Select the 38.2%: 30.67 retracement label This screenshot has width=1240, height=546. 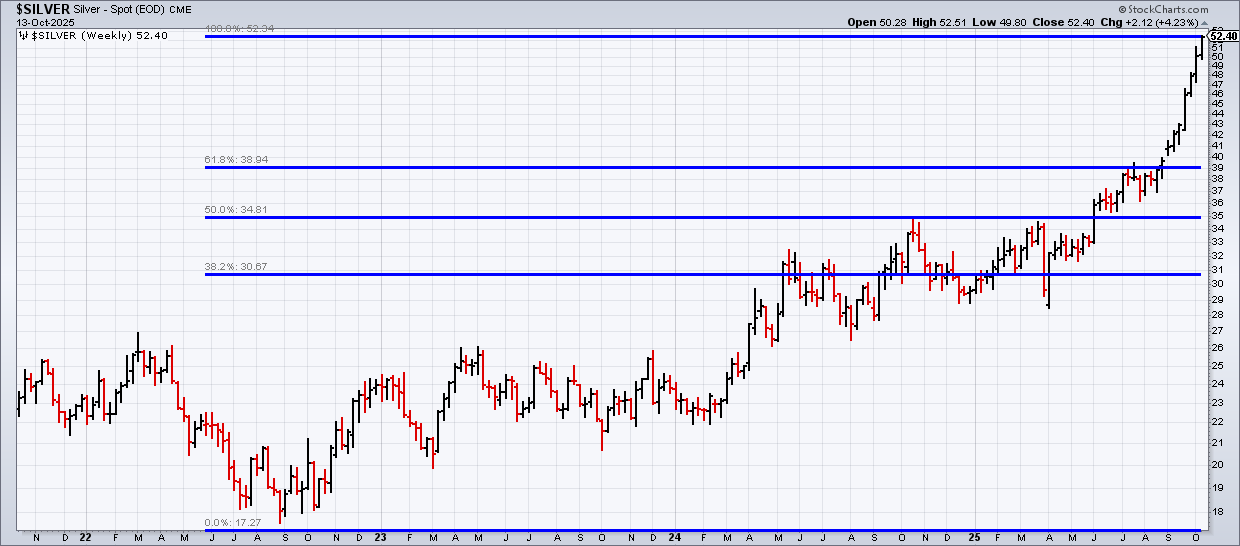tap(237, 267)
